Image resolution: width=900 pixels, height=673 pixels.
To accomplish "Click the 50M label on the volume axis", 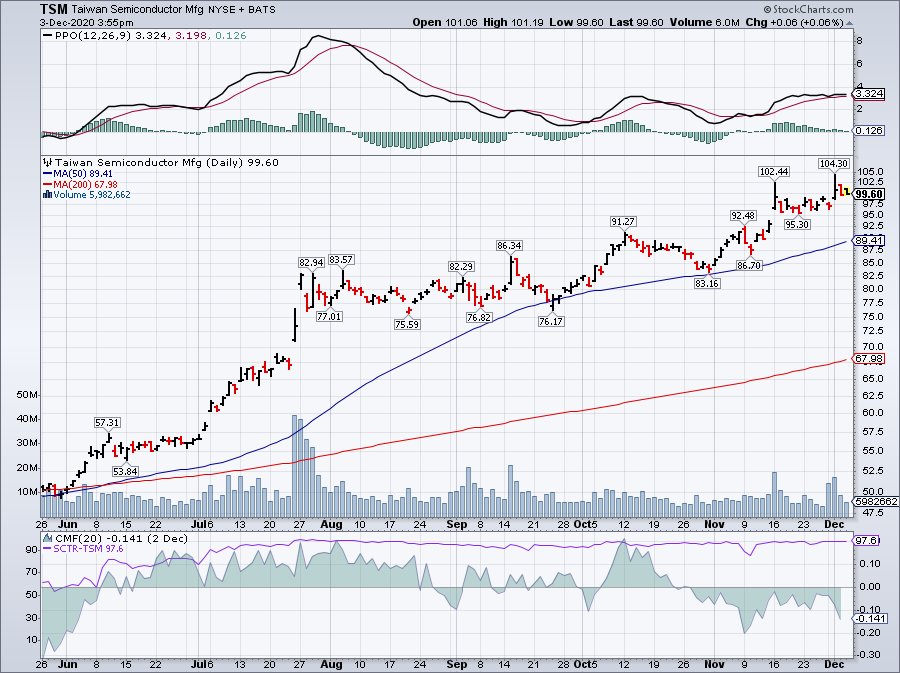I will 27,395.
